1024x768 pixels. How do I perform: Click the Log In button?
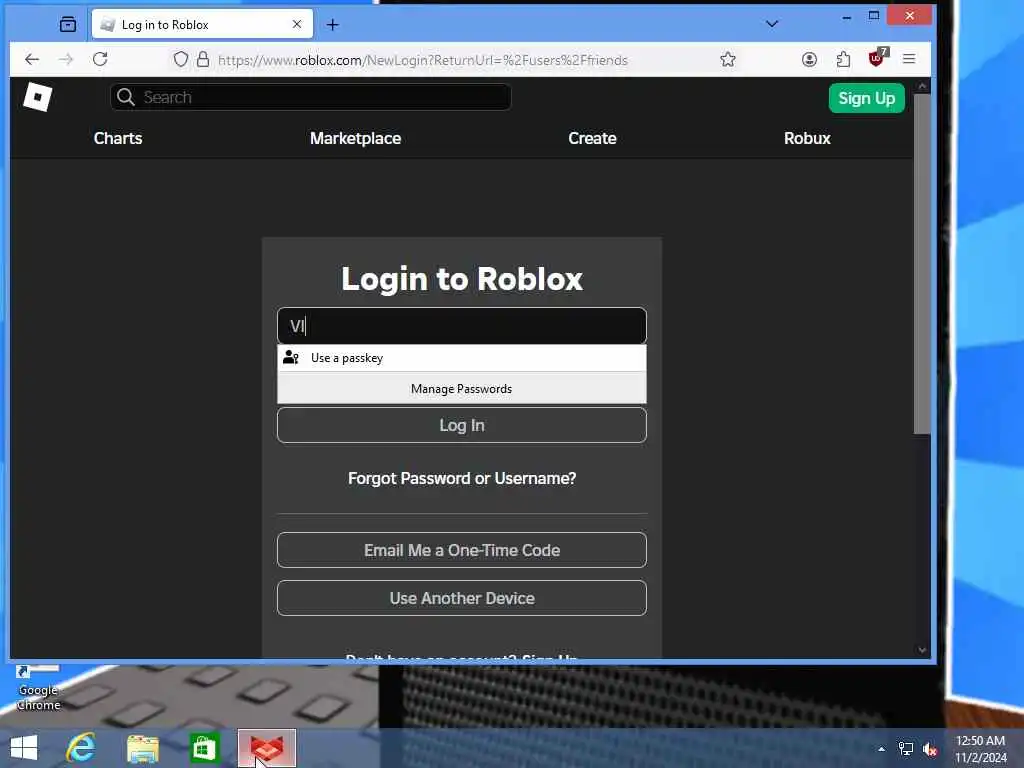click(x=462, y=425)
